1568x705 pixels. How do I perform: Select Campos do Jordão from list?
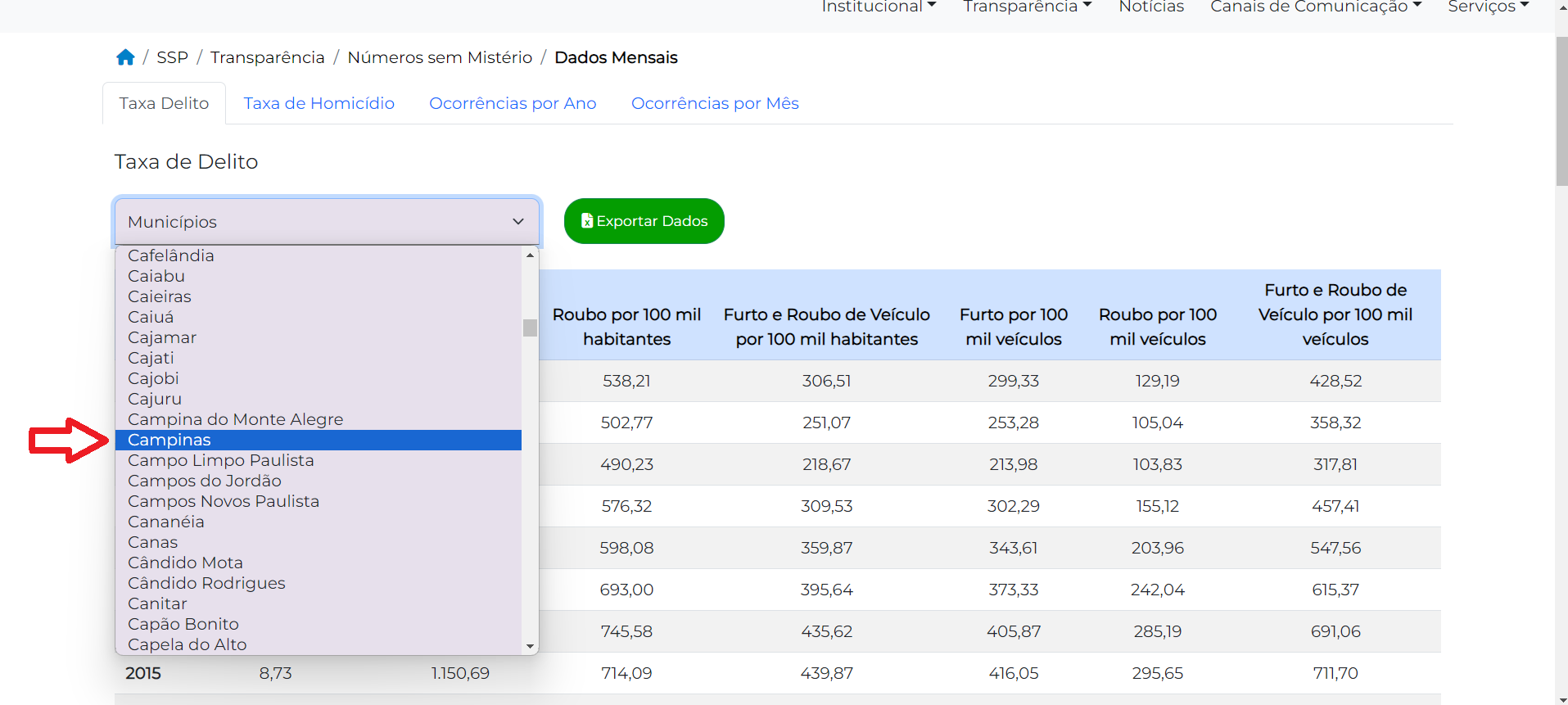[205, 481]
